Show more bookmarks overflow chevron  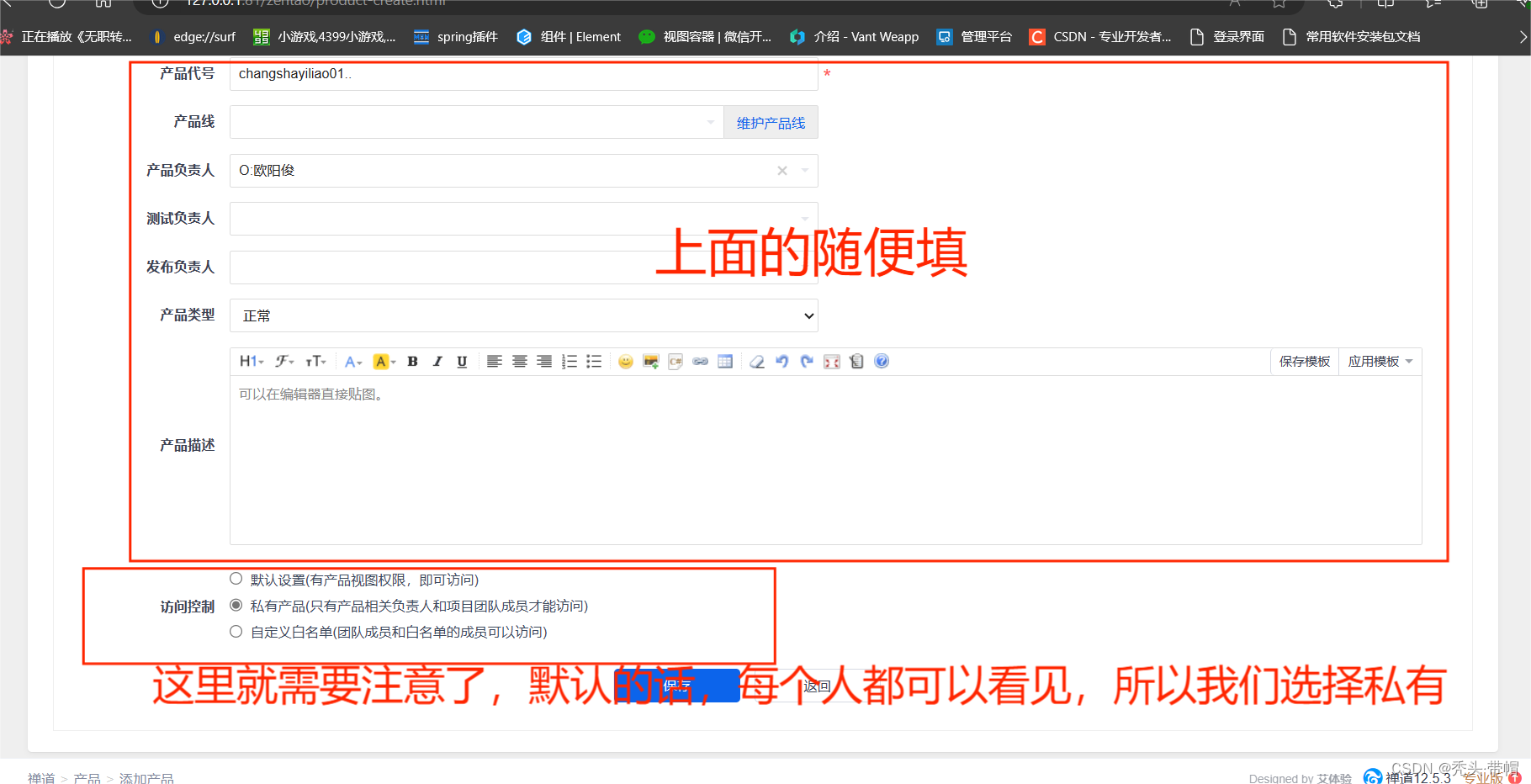coord(1523,37)
